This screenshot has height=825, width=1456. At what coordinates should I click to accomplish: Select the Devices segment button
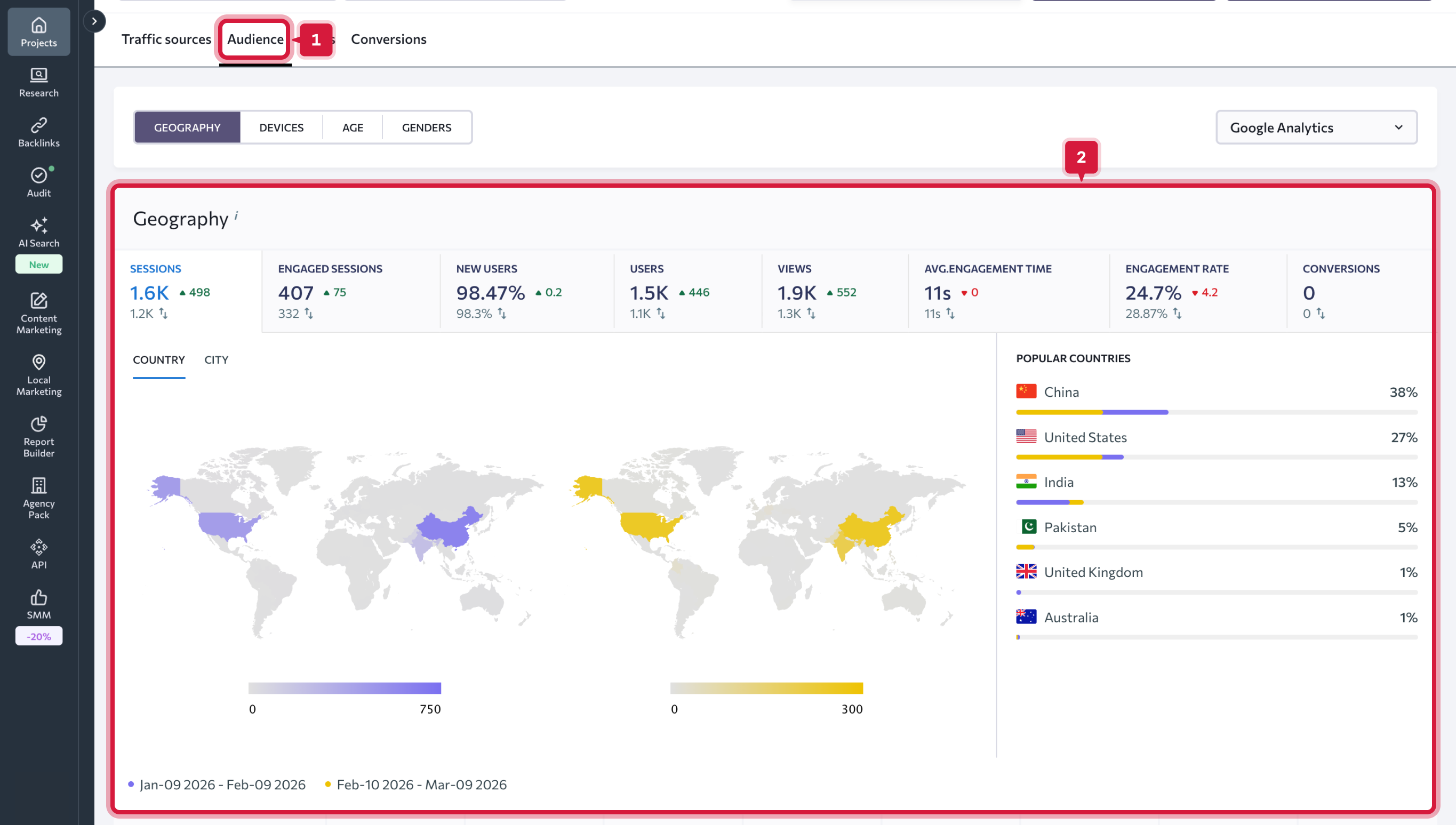click(281, 127)
